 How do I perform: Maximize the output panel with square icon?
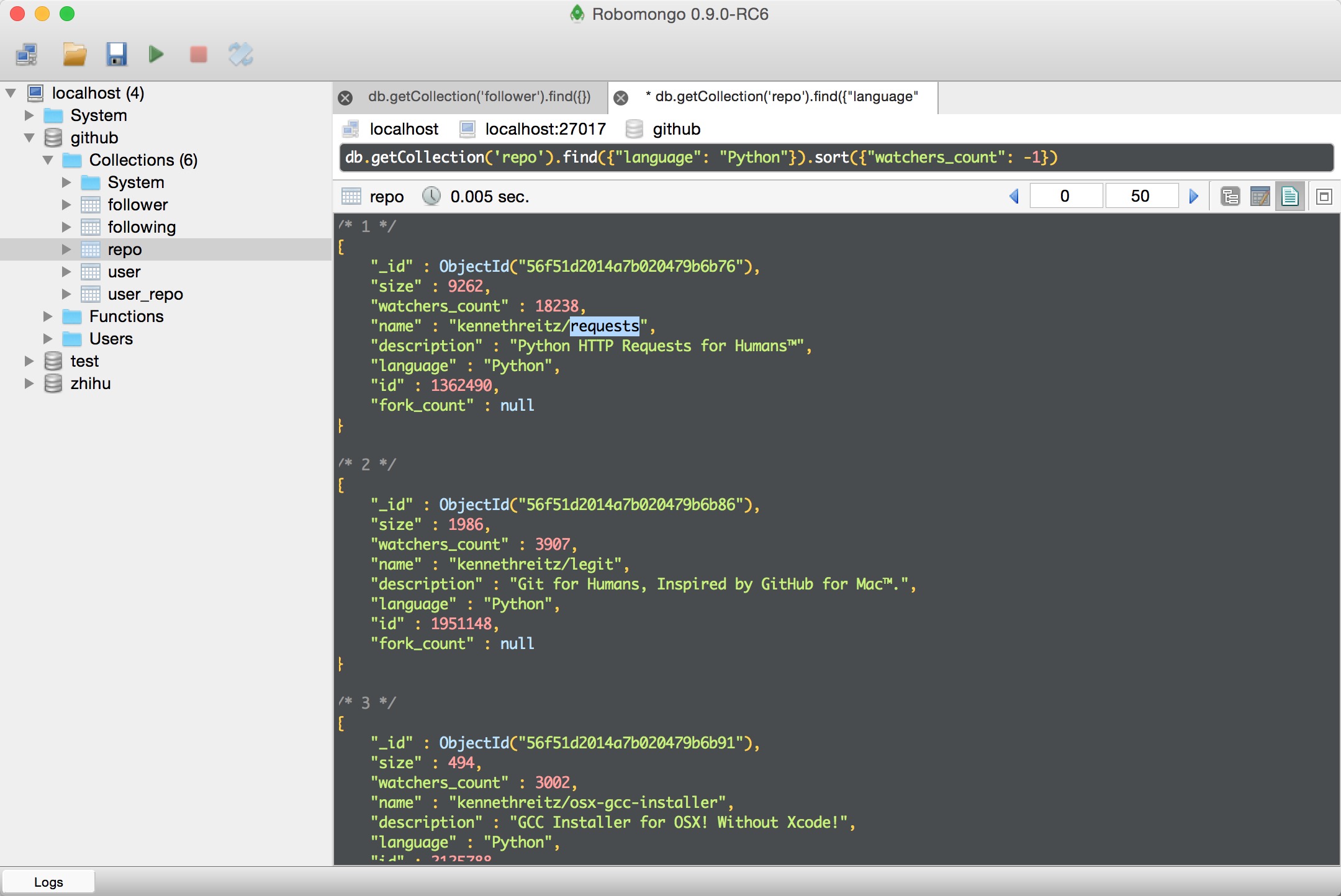click(1324, 197)
